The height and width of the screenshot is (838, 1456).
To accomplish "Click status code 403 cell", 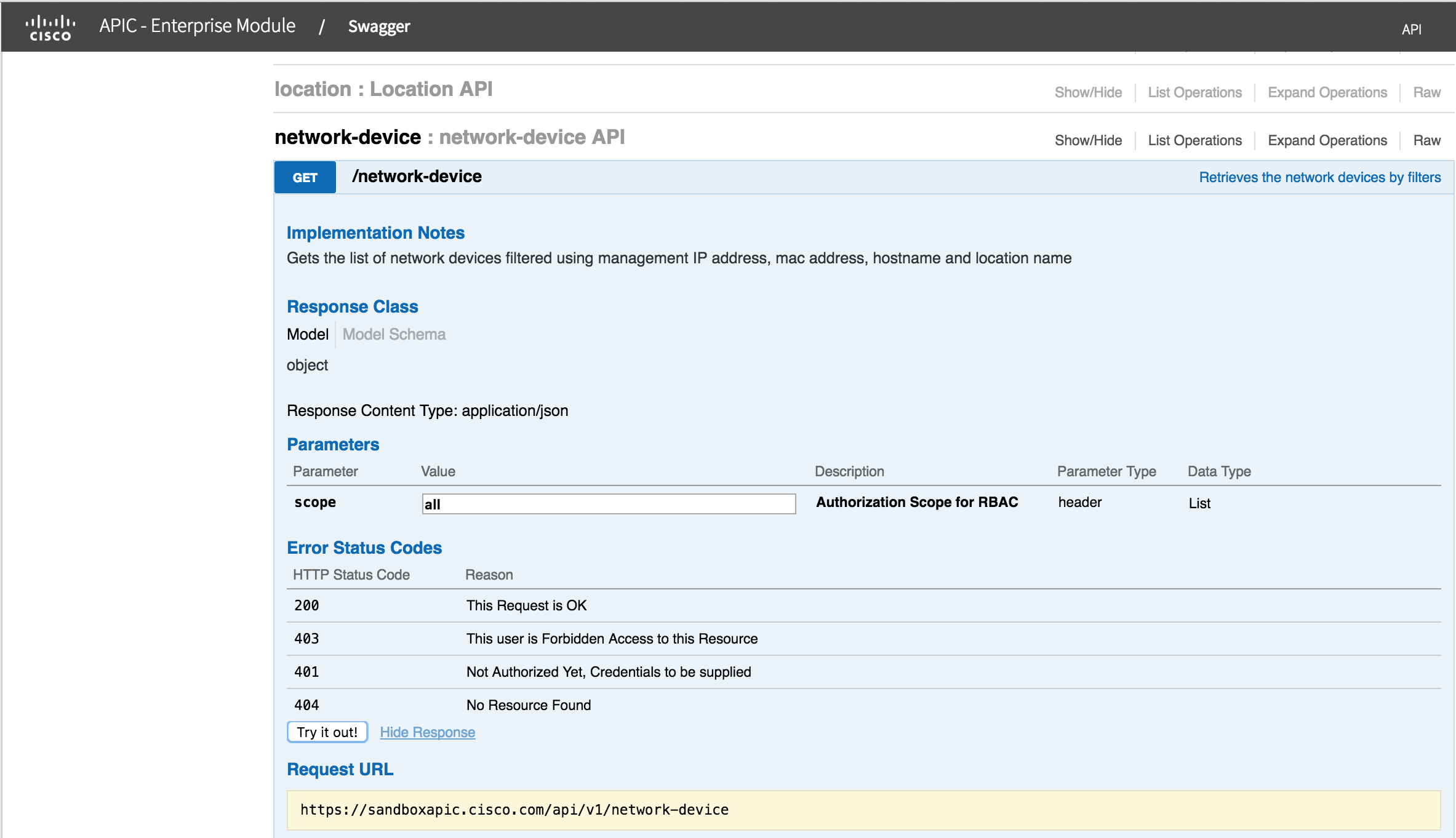I will point(306,639).
